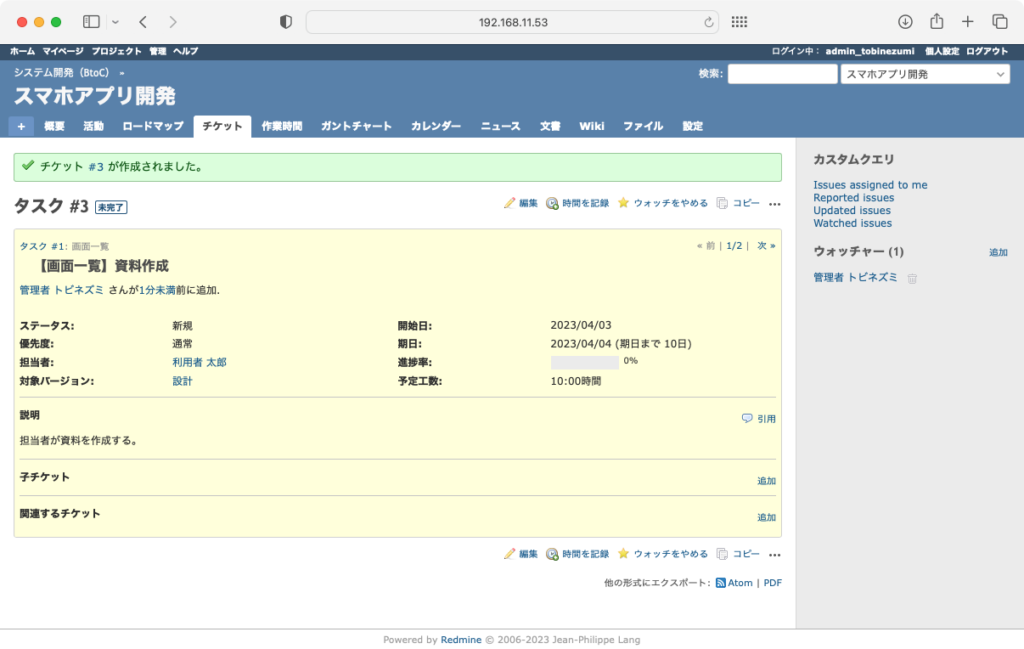Viewport: 1024px width, 649px height.
Task: Click the Safari sidebar toggle icon
Action: (x=91, y=22)
